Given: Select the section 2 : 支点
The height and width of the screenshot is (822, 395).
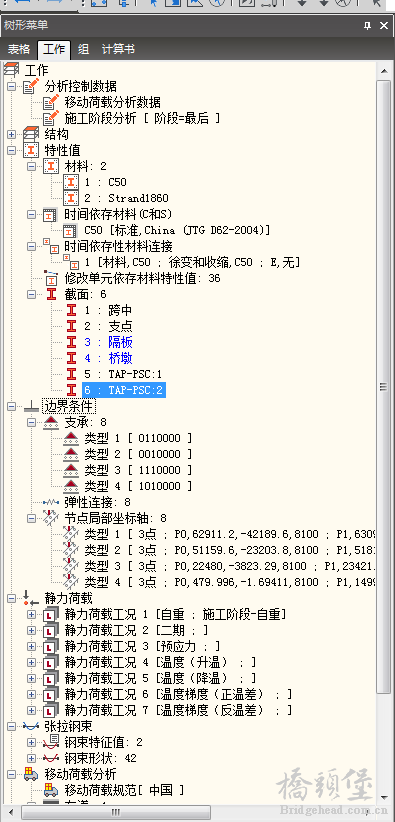Looking at the screenshot, I should [108, 327].
